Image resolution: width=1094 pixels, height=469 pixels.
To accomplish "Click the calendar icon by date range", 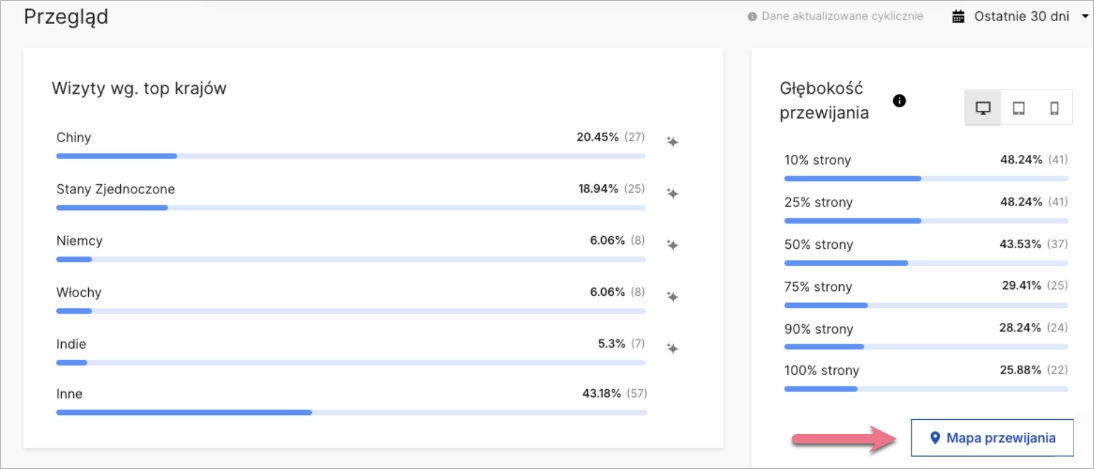I will (x=958, y=17).
